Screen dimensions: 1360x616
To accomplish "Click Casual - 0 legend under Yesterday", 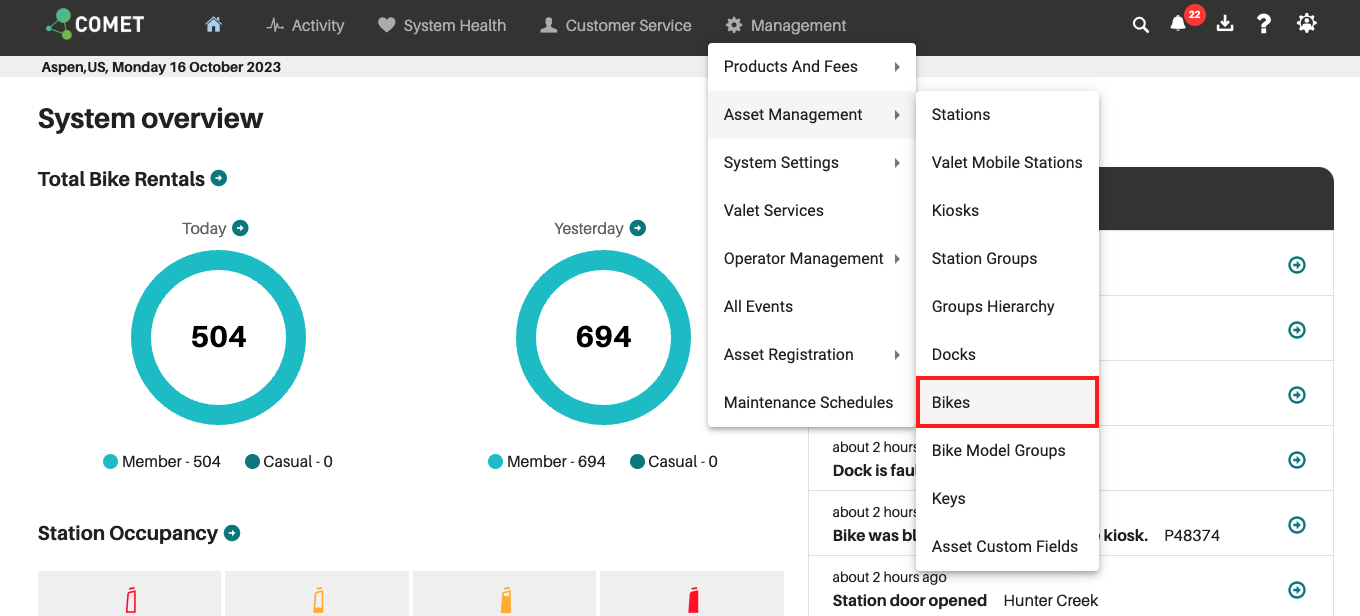I will [674, 462].
